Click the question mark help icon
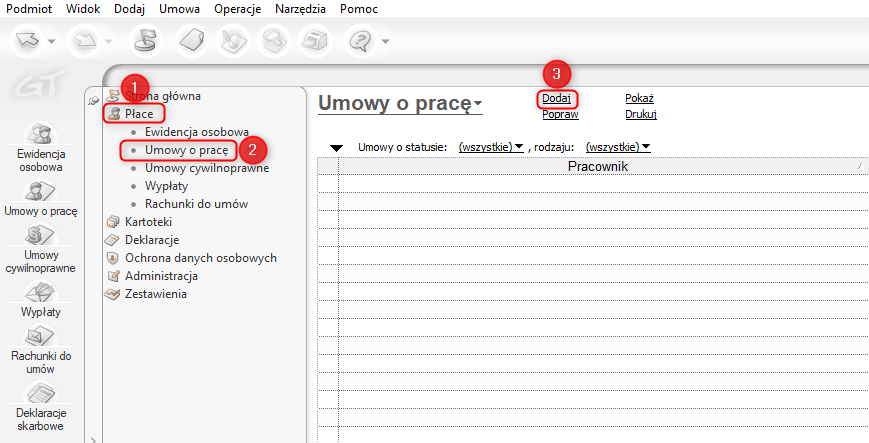The height and width of the screenshot is (443, 869). tap(361, 40)
